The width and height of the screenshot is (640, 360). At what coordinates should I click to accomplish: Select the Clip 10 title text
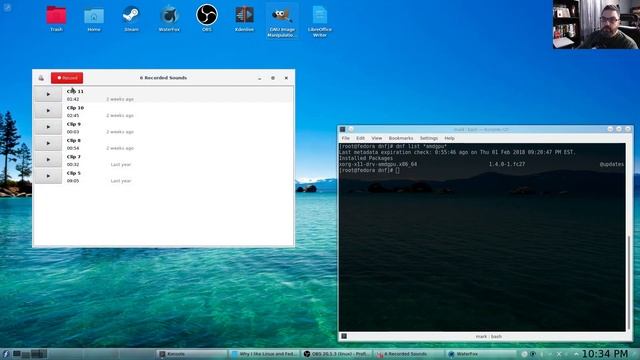pyautogui.click(x=75, y=108)
